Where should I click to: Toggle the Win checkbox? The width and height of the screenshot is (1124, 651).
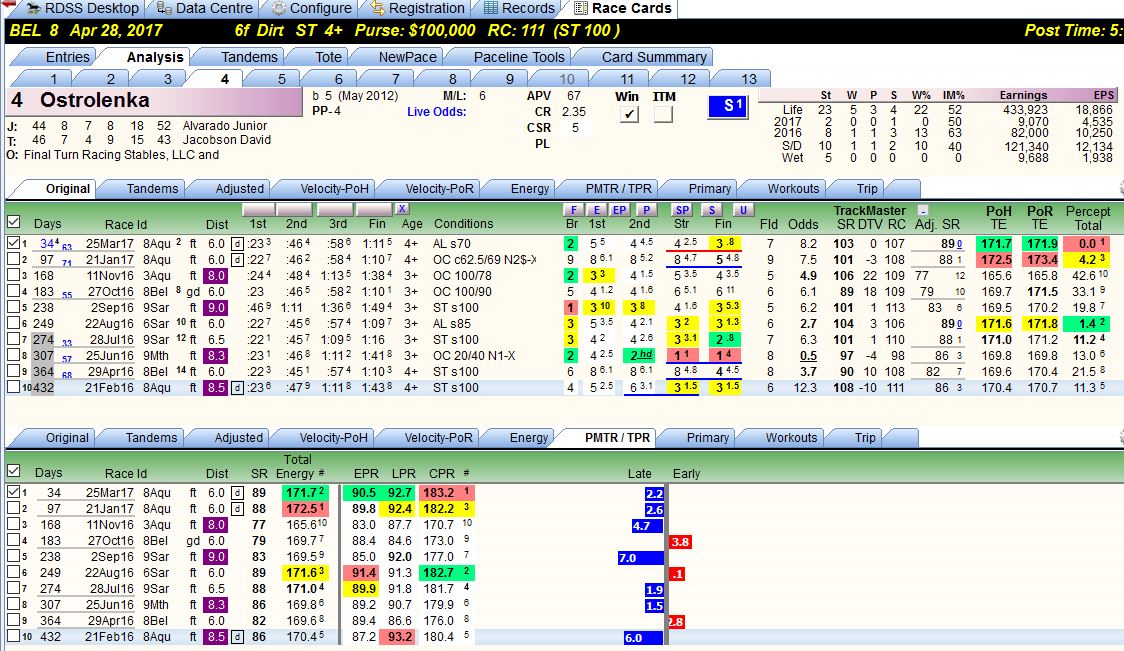(x=629, y=114)
